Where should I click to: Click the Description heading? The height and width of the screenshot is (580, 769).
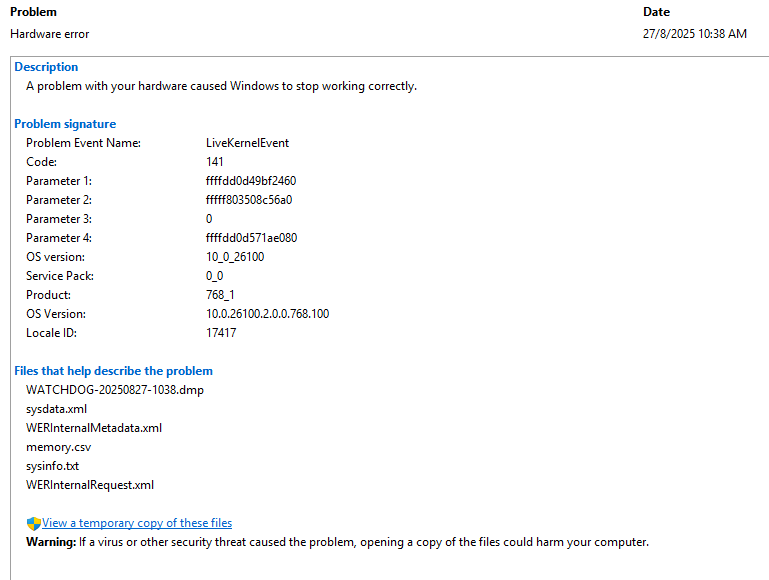pyautogui.click(x=46, y=67)
